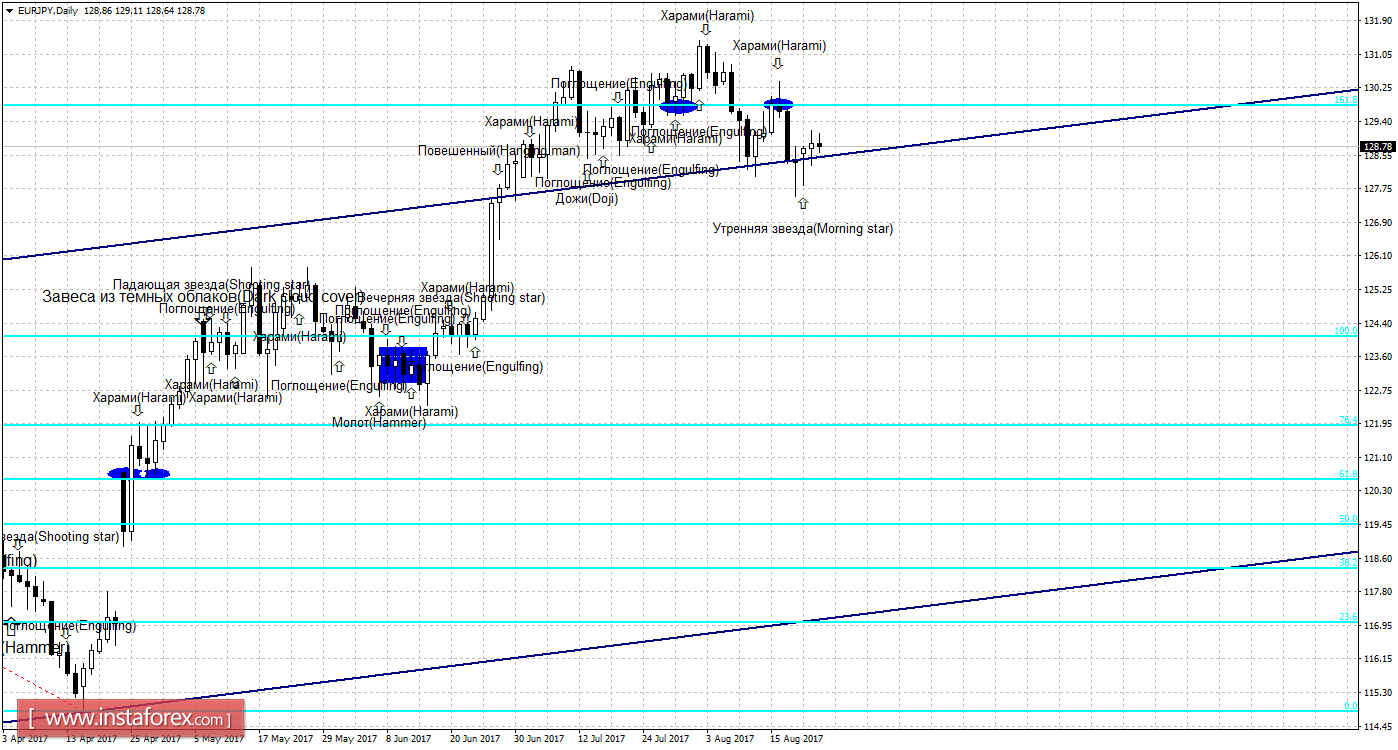Click the down arrow under the topmost Harami label
Image resolution: width=1398 pixels, height=750 pixels.
click(x=705, y=30)
